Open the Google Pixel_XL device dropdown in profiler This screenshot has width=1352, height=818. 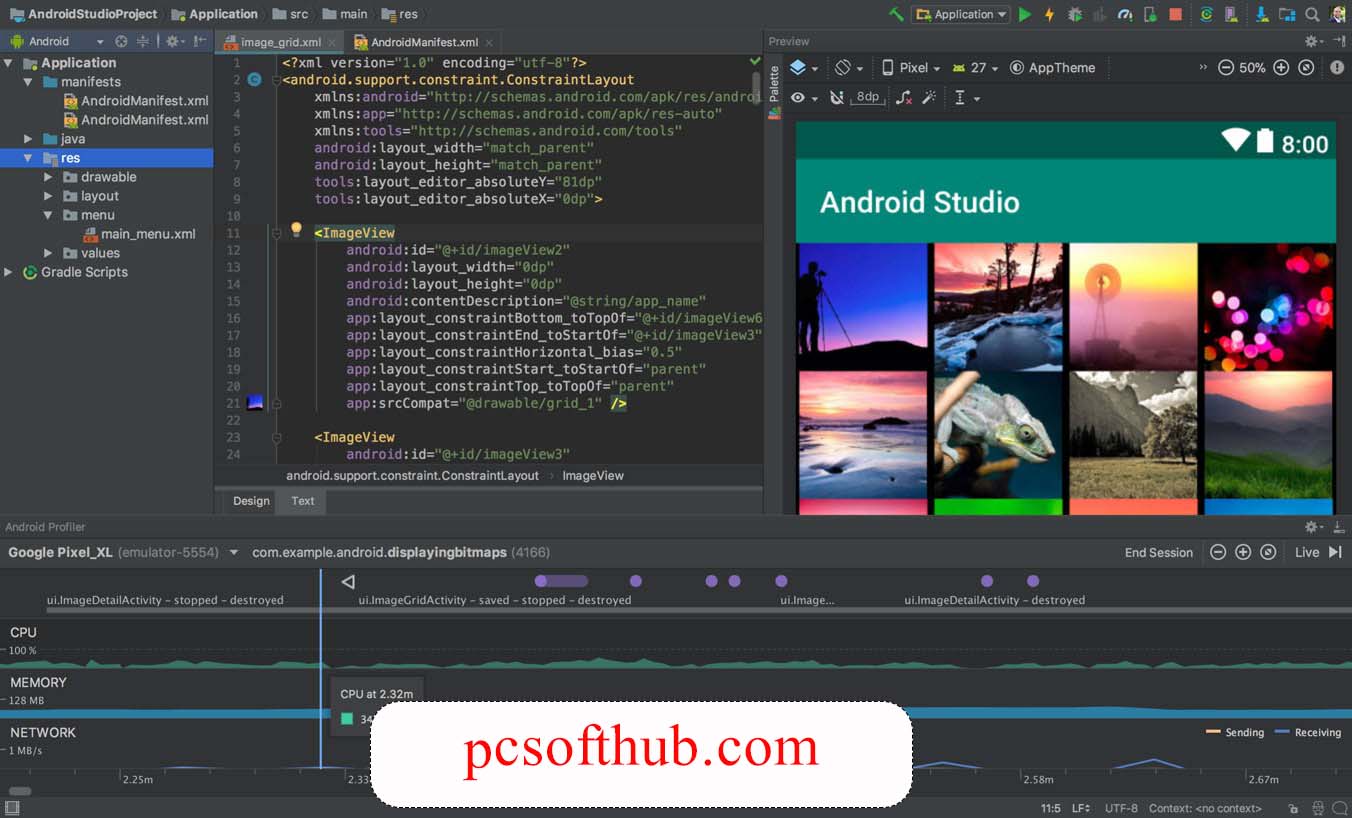[123, 552]
